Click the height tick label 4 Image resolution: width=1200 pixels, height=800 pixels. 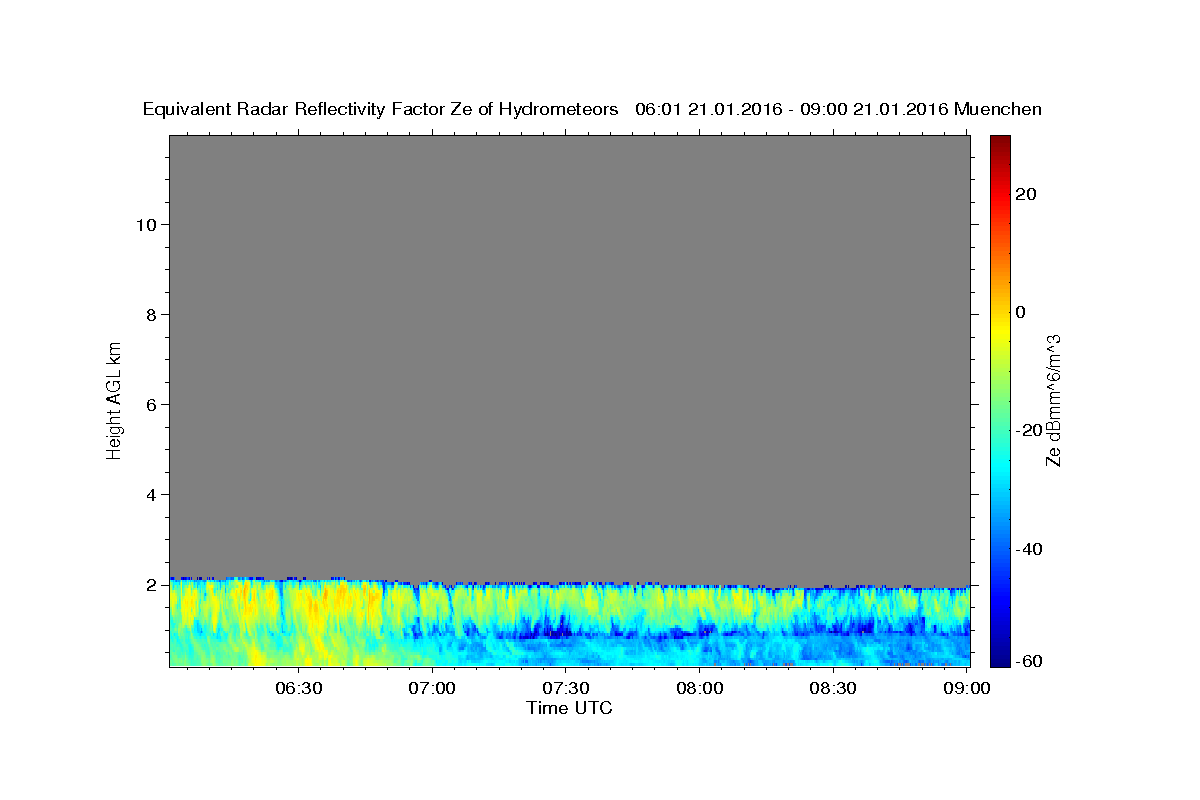coord(151,494)
